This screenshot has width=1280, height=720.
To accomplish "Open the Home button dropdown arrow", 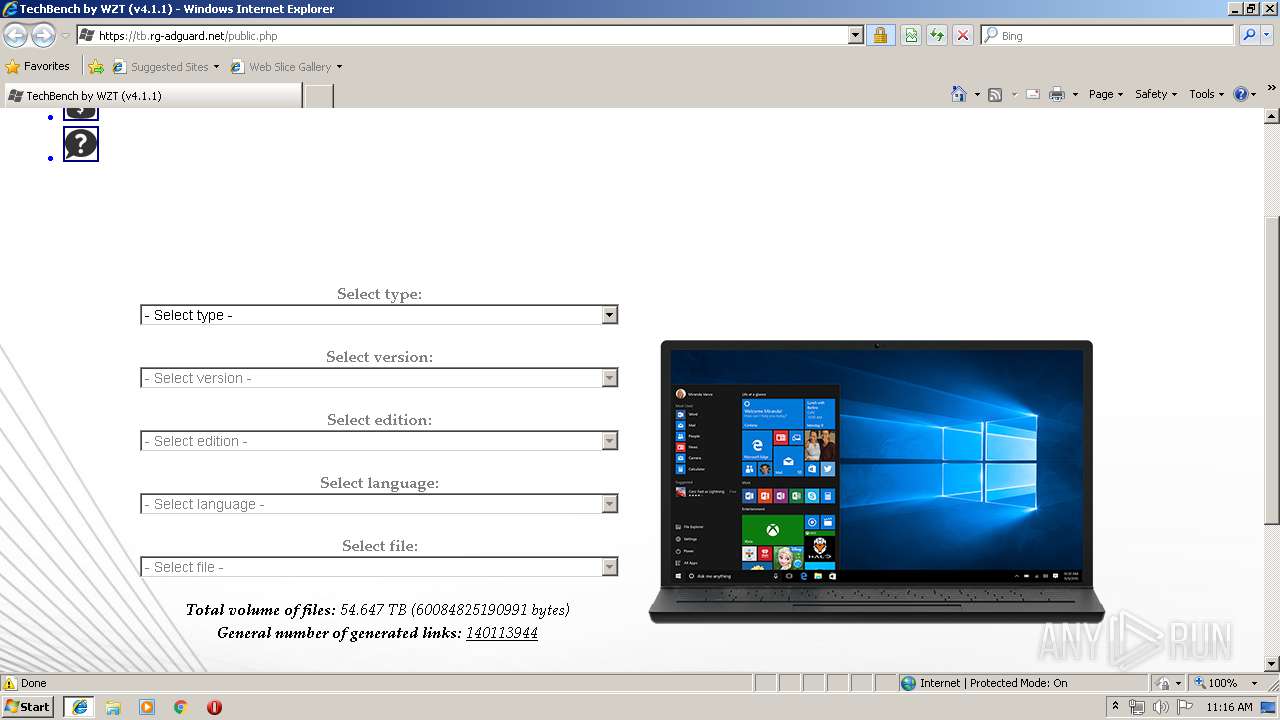I will [x=976, y=94].
